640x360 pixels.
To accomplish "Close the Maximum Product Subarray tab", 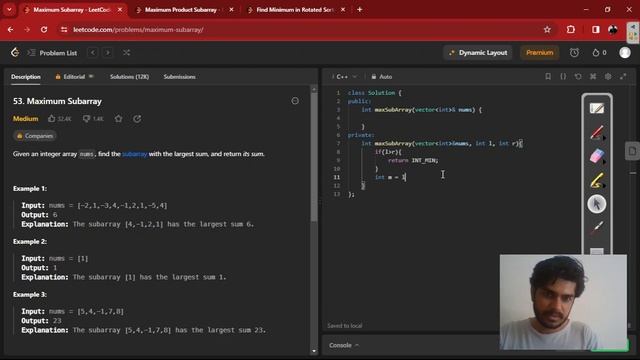I will tap(231, 9).
